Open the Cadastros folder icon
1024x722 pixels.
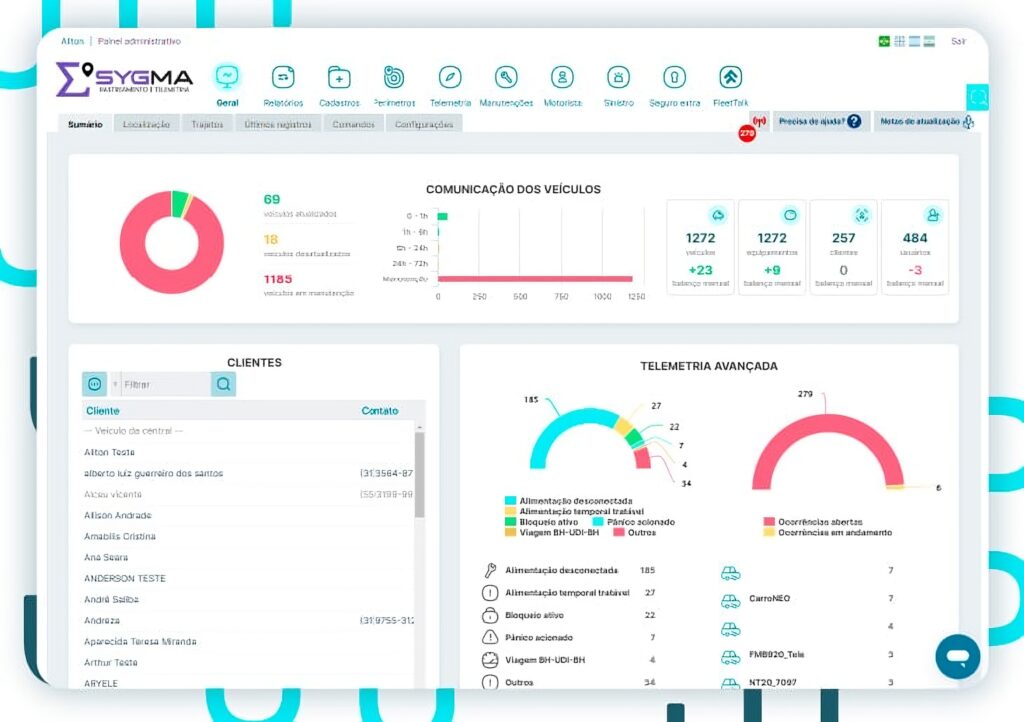[339, 78]
